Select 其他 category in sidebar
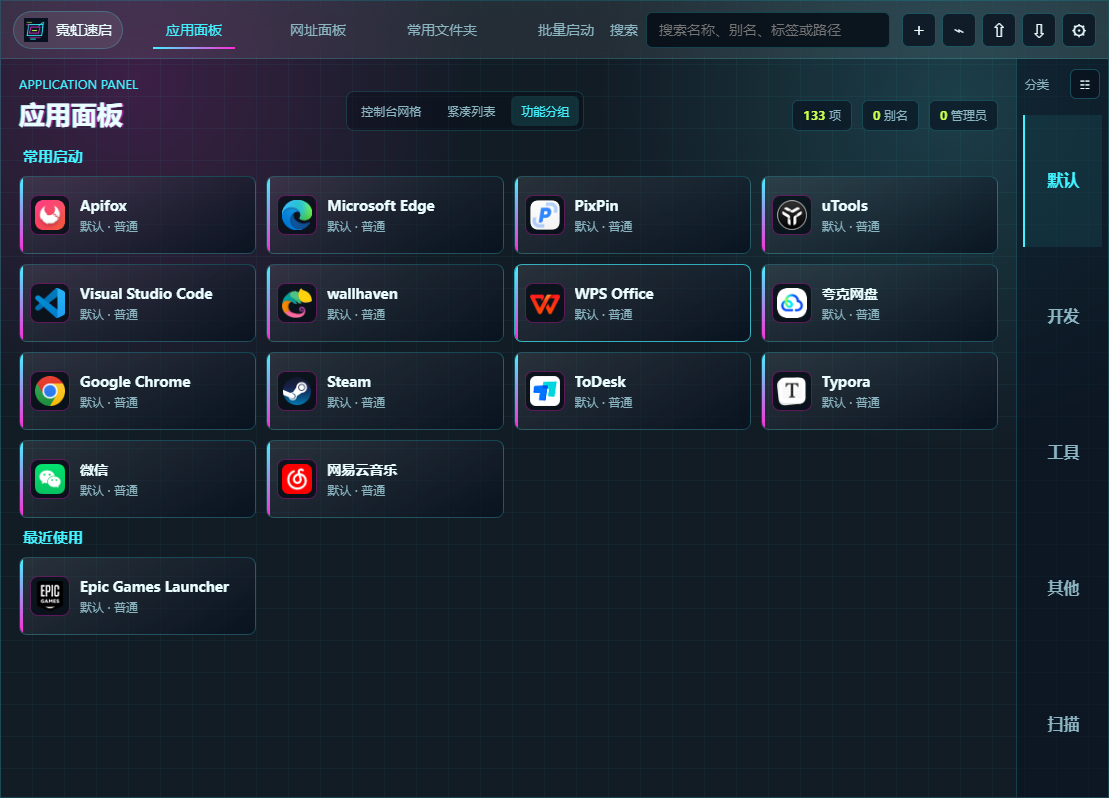The image size is (1109, 798). [x=1062, y=588]
